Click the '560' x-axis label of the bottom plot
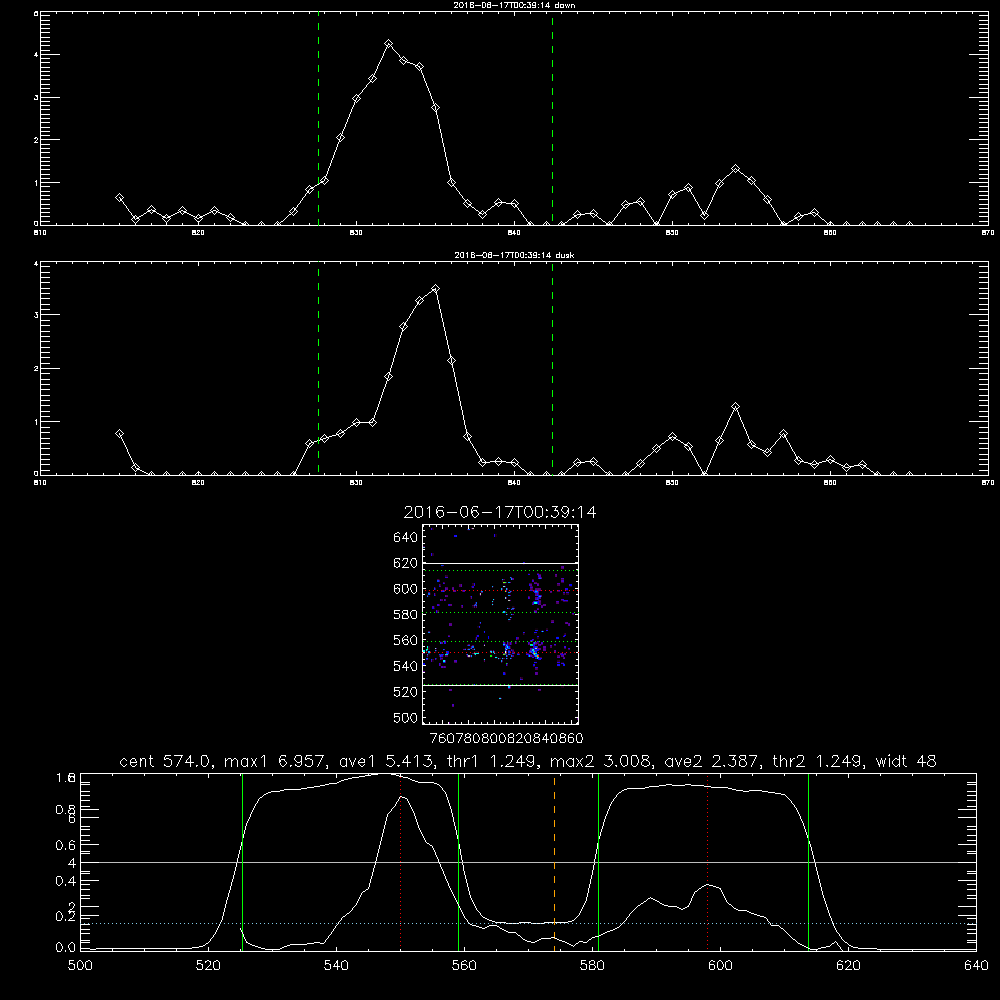The width and height of the screenshot is (1000, 1000). tap(464, 966)
